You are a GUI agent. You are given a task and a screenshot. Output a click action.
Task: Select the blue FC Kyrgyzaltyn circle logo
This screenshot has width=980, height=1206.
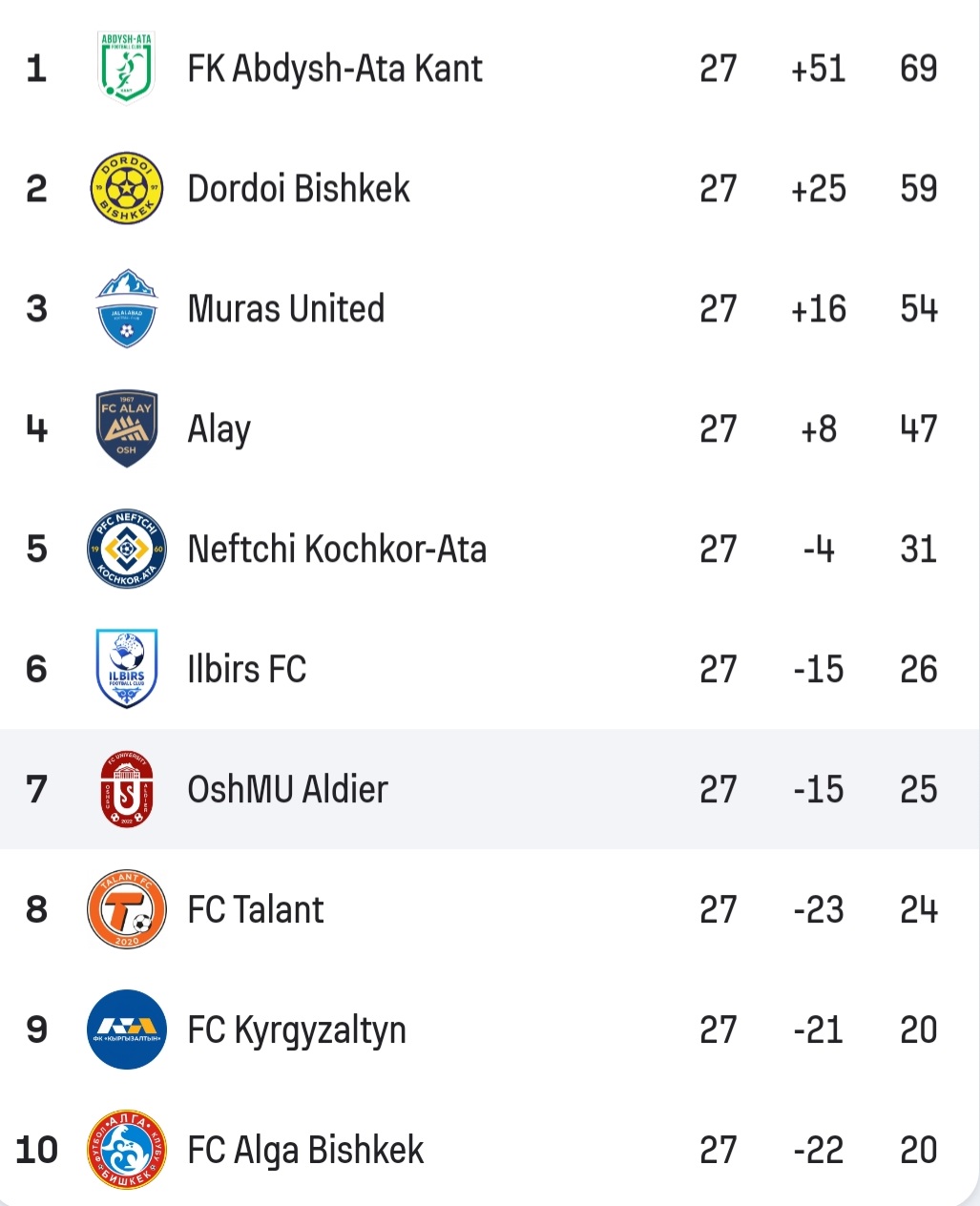pos(126,1029)
